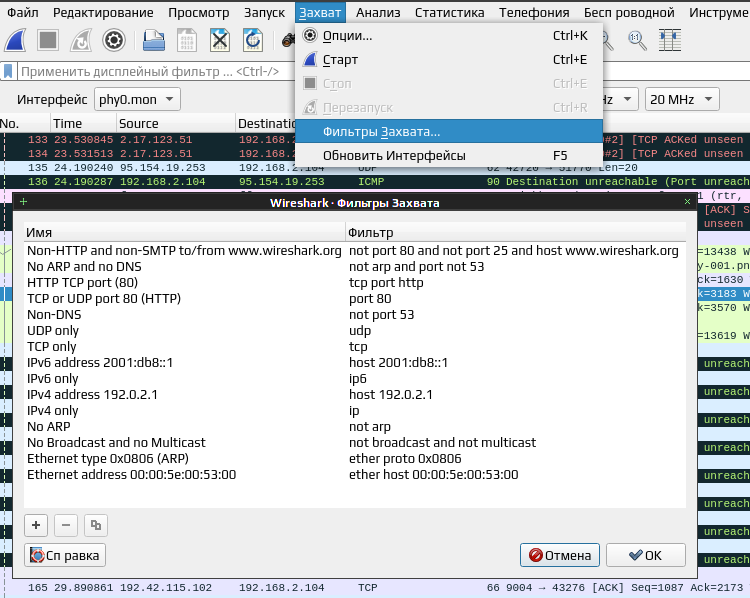This screenshot has width=750, height=598.
Task: Click the Имя column header in dialog
Action: click(x=185, y=233)
